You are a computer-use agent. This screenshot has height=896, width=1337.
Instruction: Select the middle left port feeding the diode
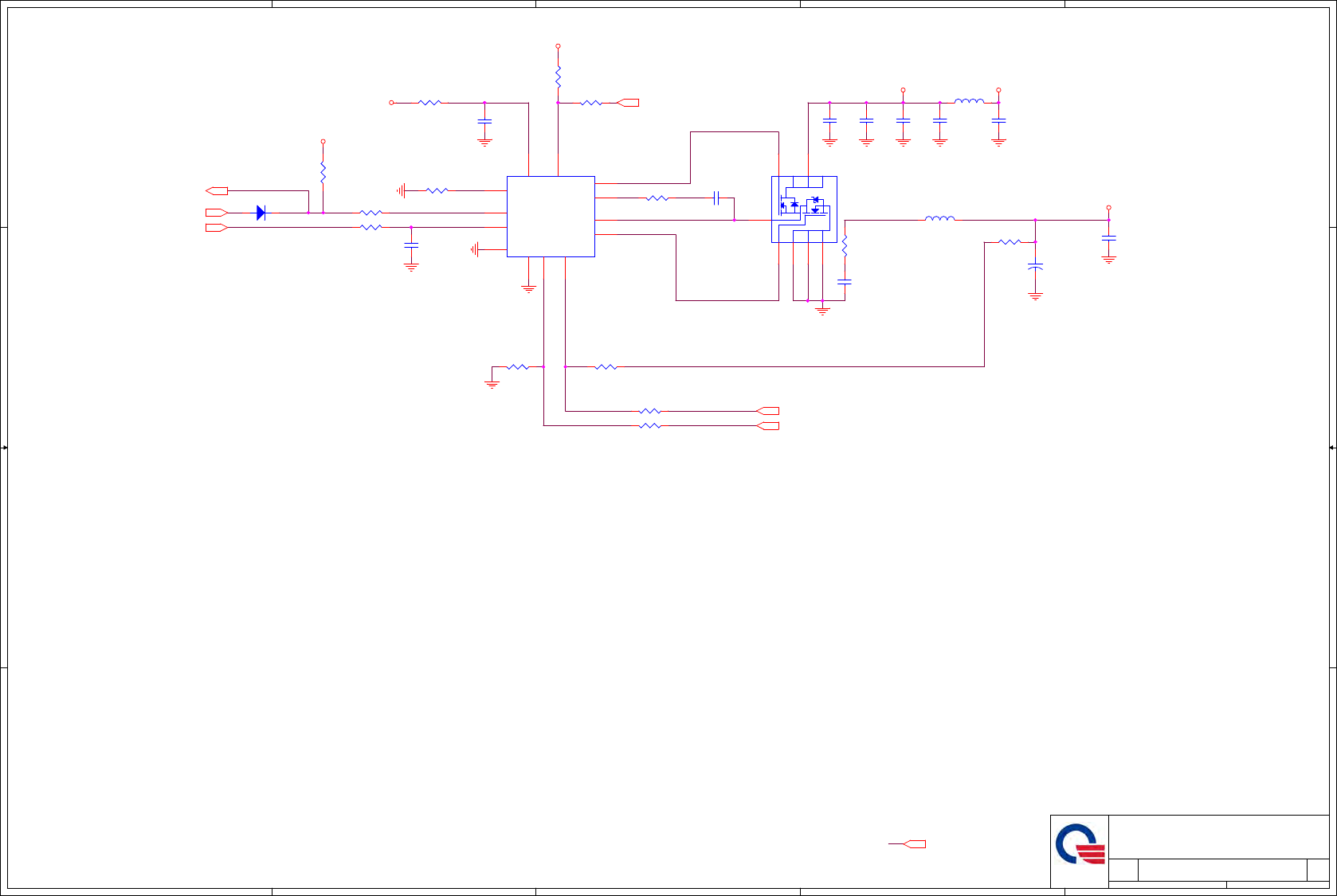[217, 213]
